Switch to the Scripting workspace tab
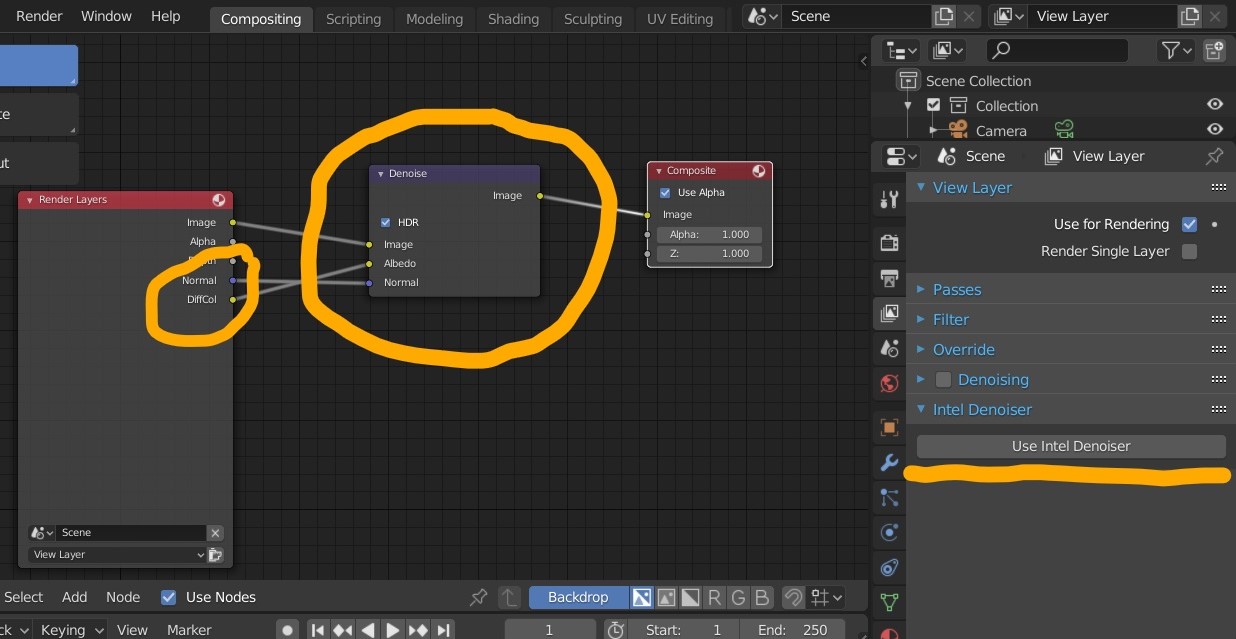 353,19
